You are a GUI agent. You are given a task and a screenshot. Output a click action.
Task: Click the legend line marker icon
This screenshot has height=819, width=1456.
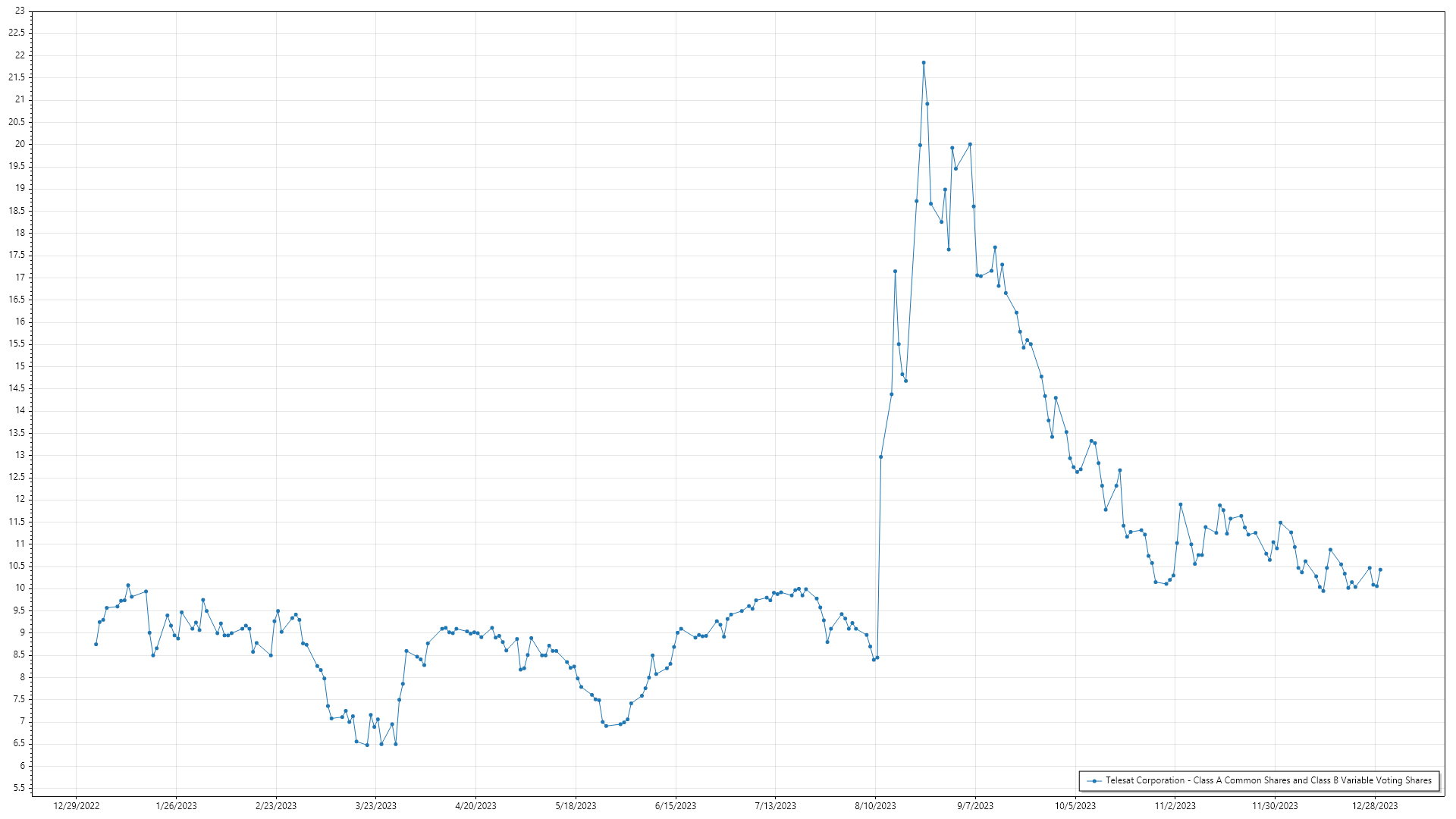1094,781
